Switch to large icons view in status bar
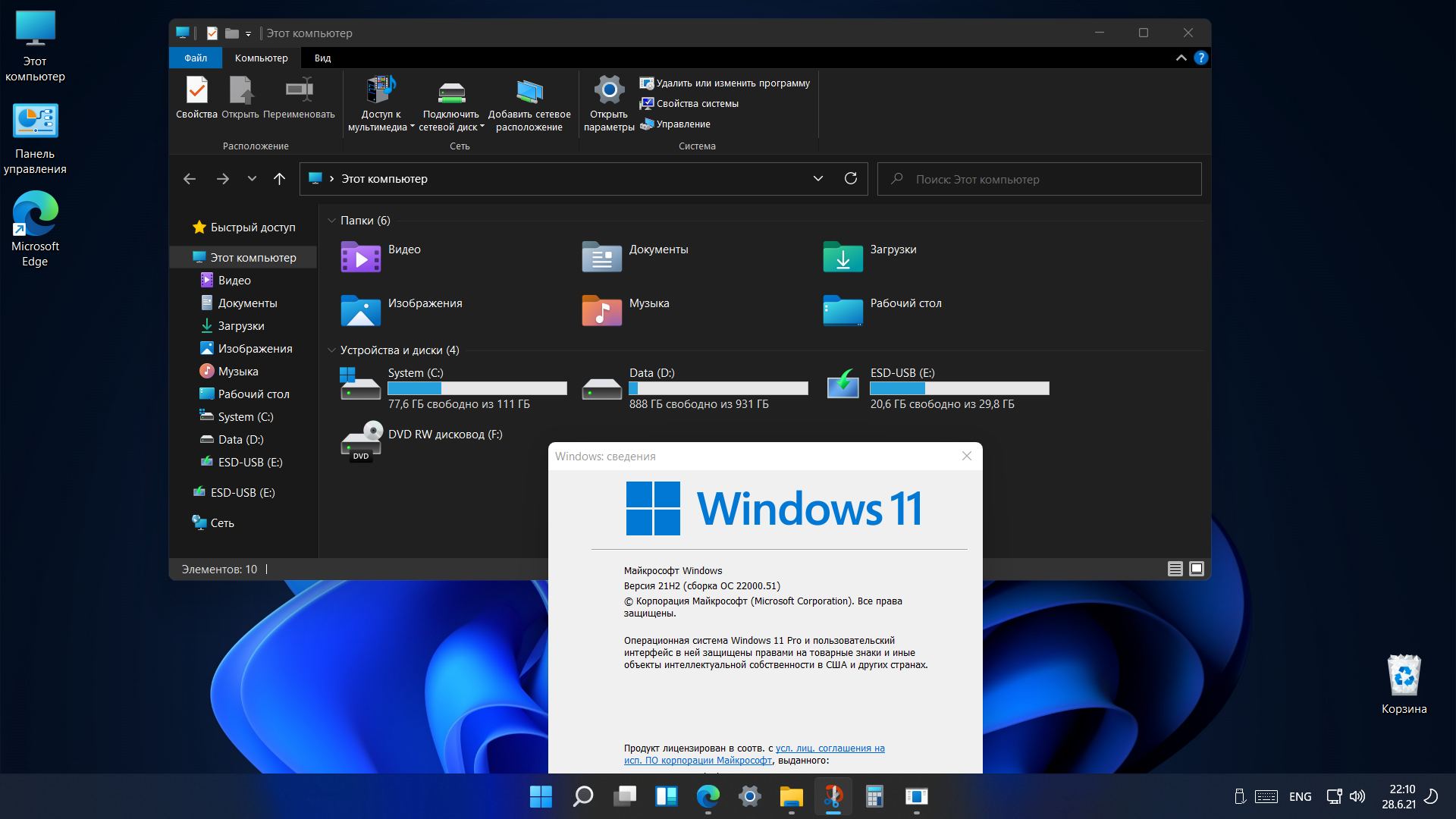 [1197, 569]
